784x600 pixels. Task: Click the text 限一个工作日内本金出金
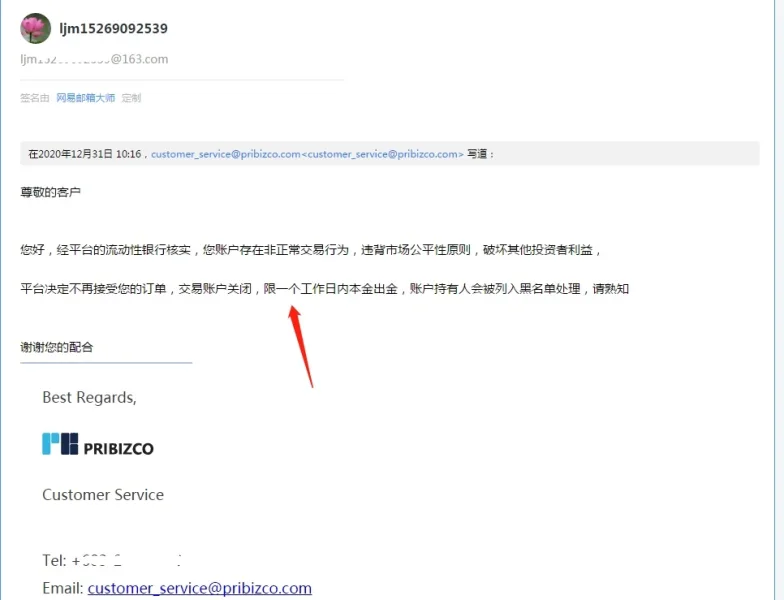click(x=330, y=288)
